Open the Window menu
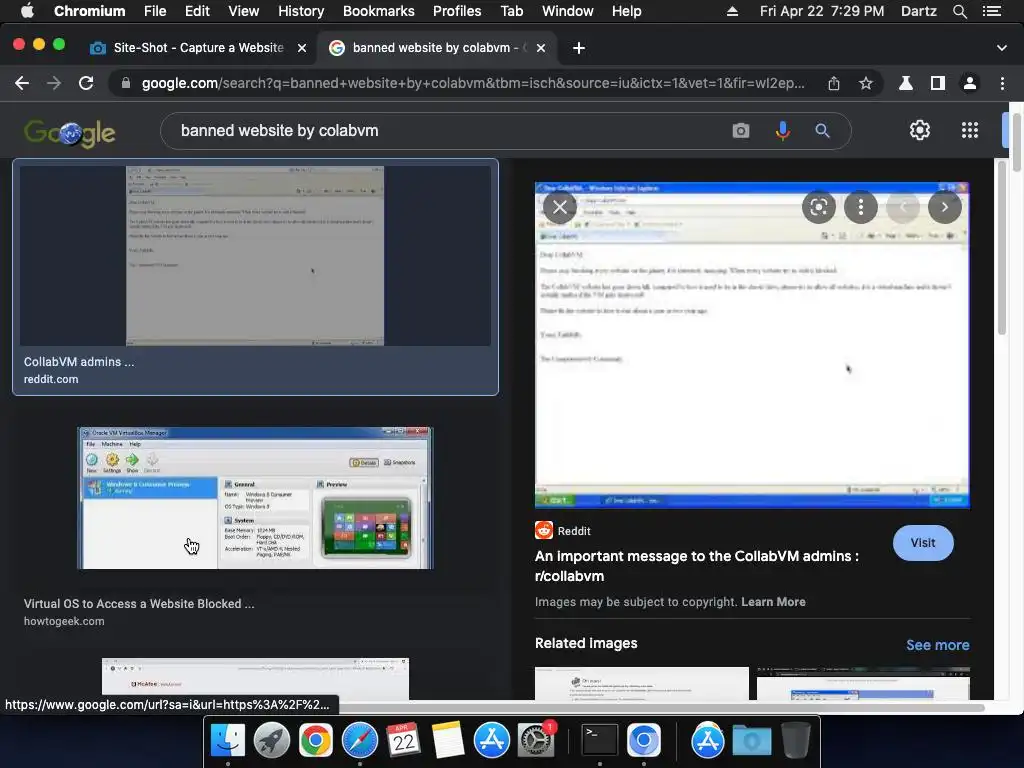1024x768 pixels. point(568,11)
